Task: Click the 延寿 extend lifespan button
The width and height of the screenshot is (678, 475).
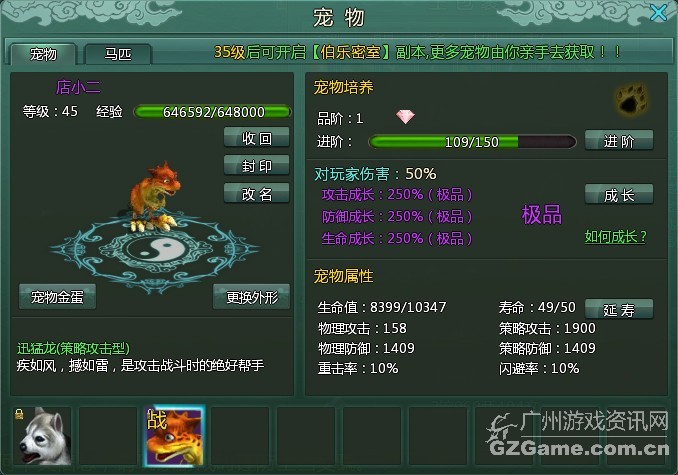Action: [x=619, y=309]
